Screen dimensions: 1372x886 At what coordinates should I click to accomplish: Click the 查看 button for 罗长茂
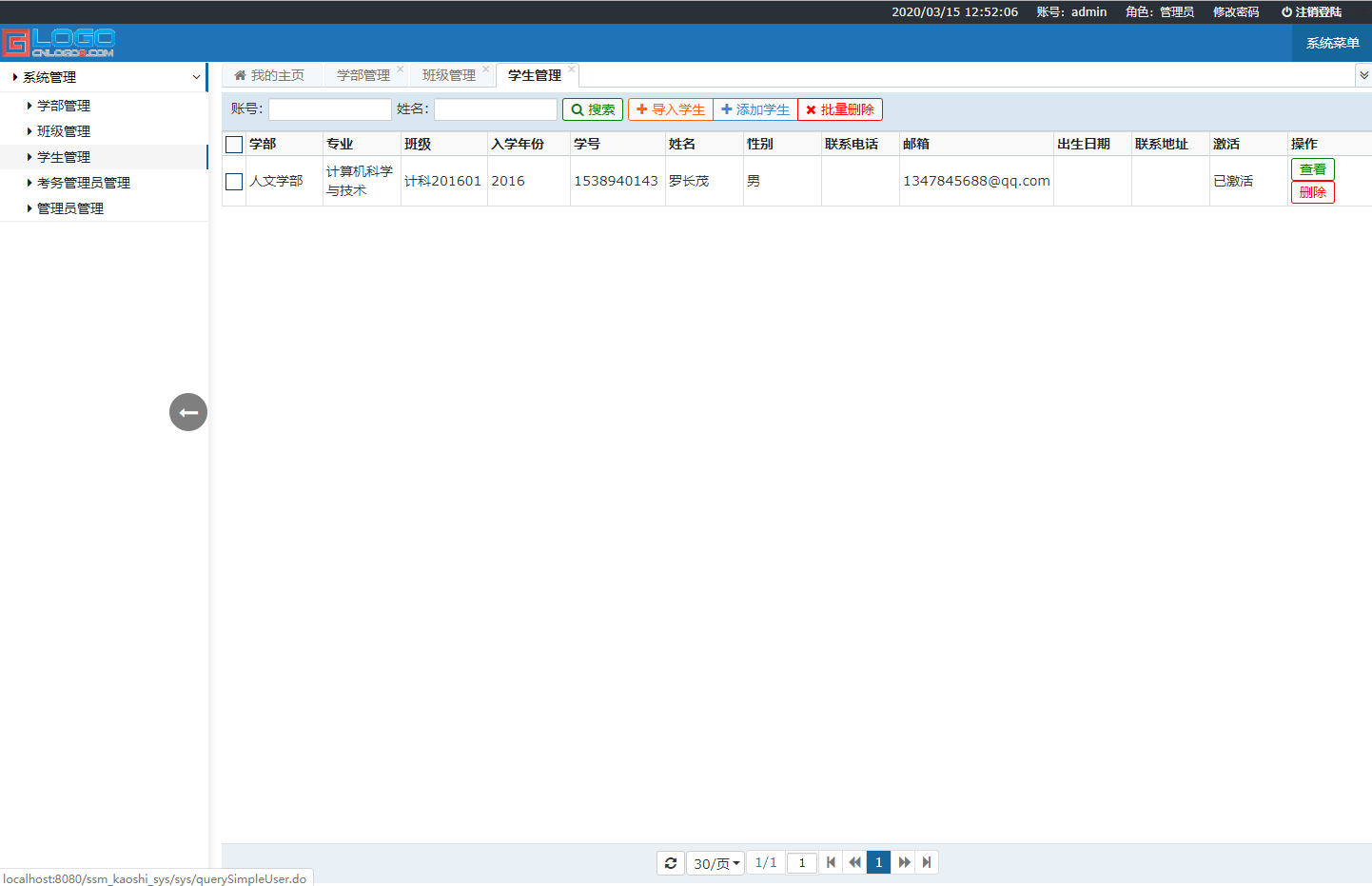click(x=1313, y=169)
